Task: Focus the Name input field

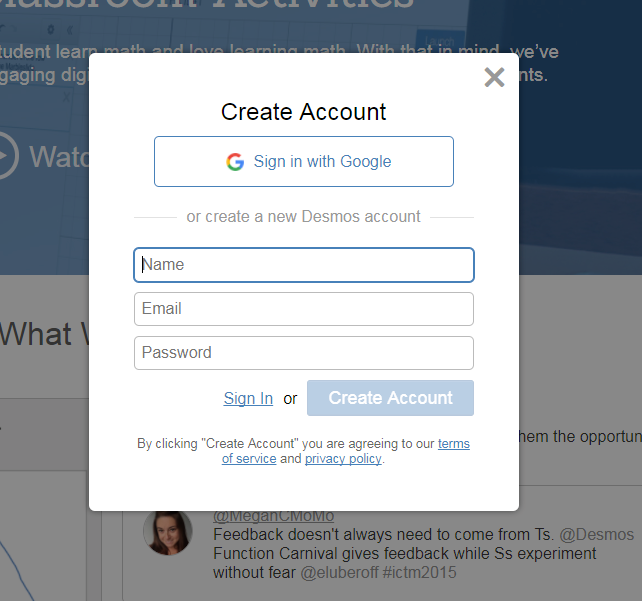Action: click(x=303, y=265)
